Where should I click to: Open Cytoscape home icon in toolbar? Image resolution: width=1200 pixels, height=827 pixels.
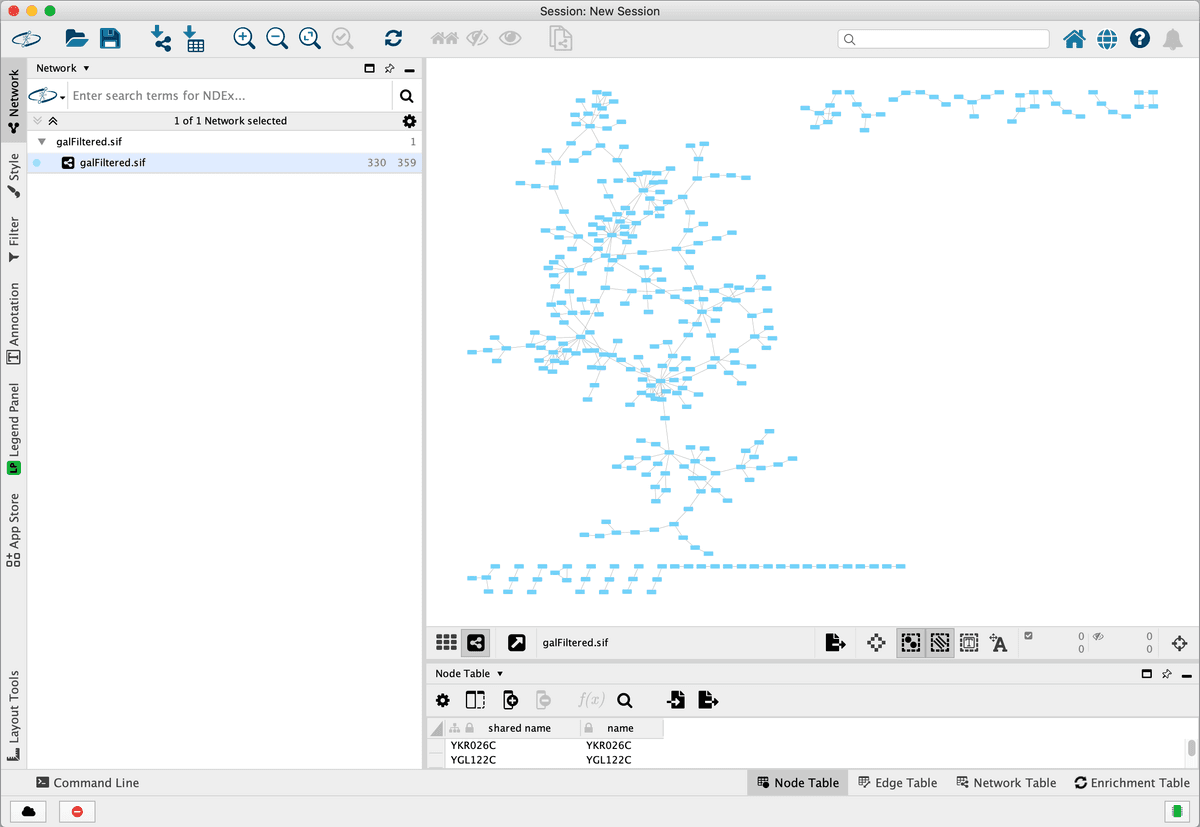pos(1074,39)
